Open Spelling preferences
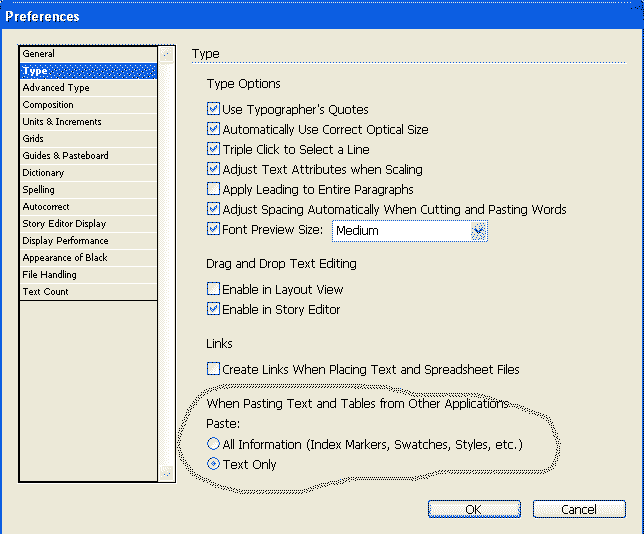The image size is (644, 534). point(88,189)
